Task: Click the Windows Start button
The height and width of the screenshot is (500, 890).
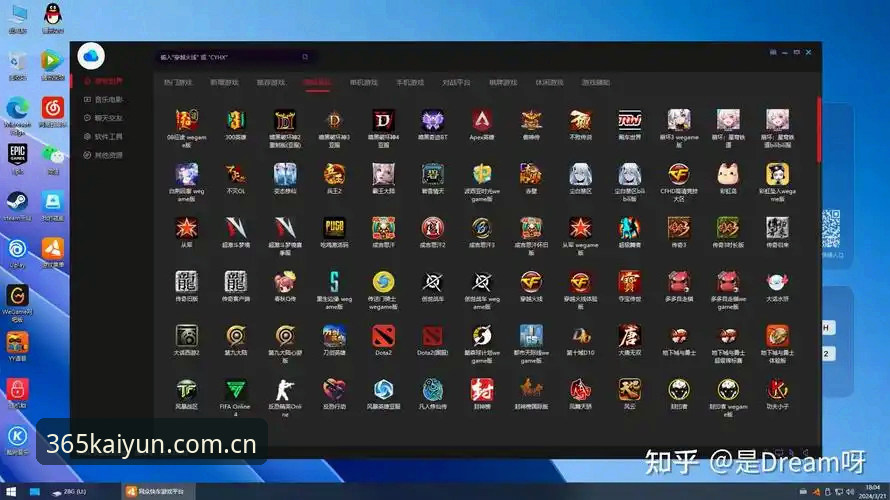Action: click(x=10, y=491)
